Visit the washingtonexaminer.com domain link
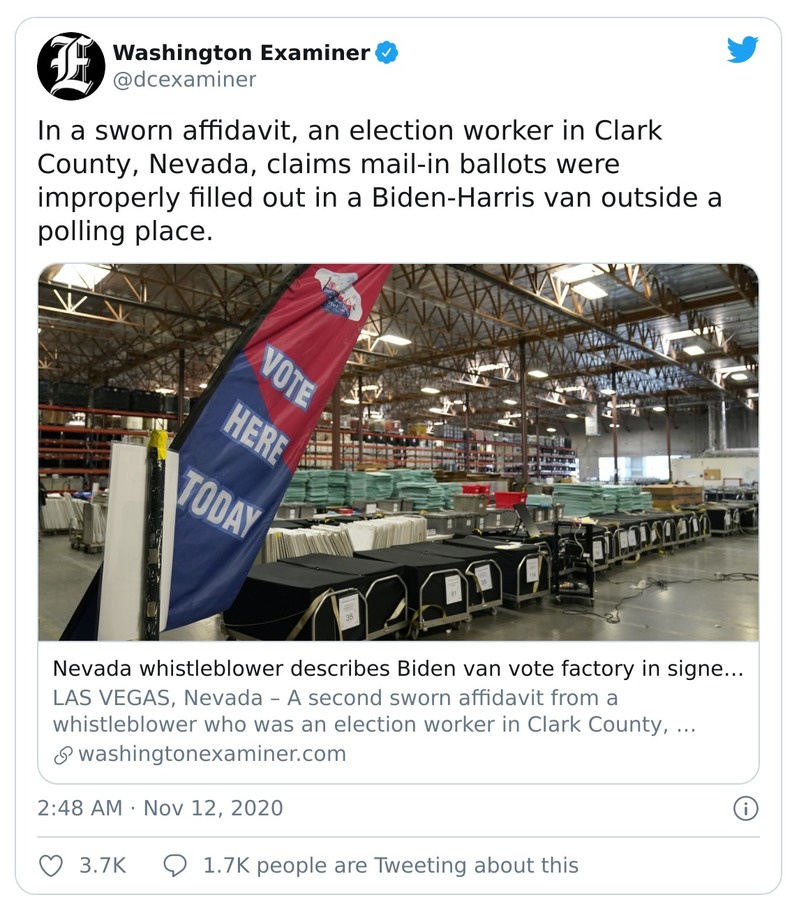 click(x=212, y=754)
